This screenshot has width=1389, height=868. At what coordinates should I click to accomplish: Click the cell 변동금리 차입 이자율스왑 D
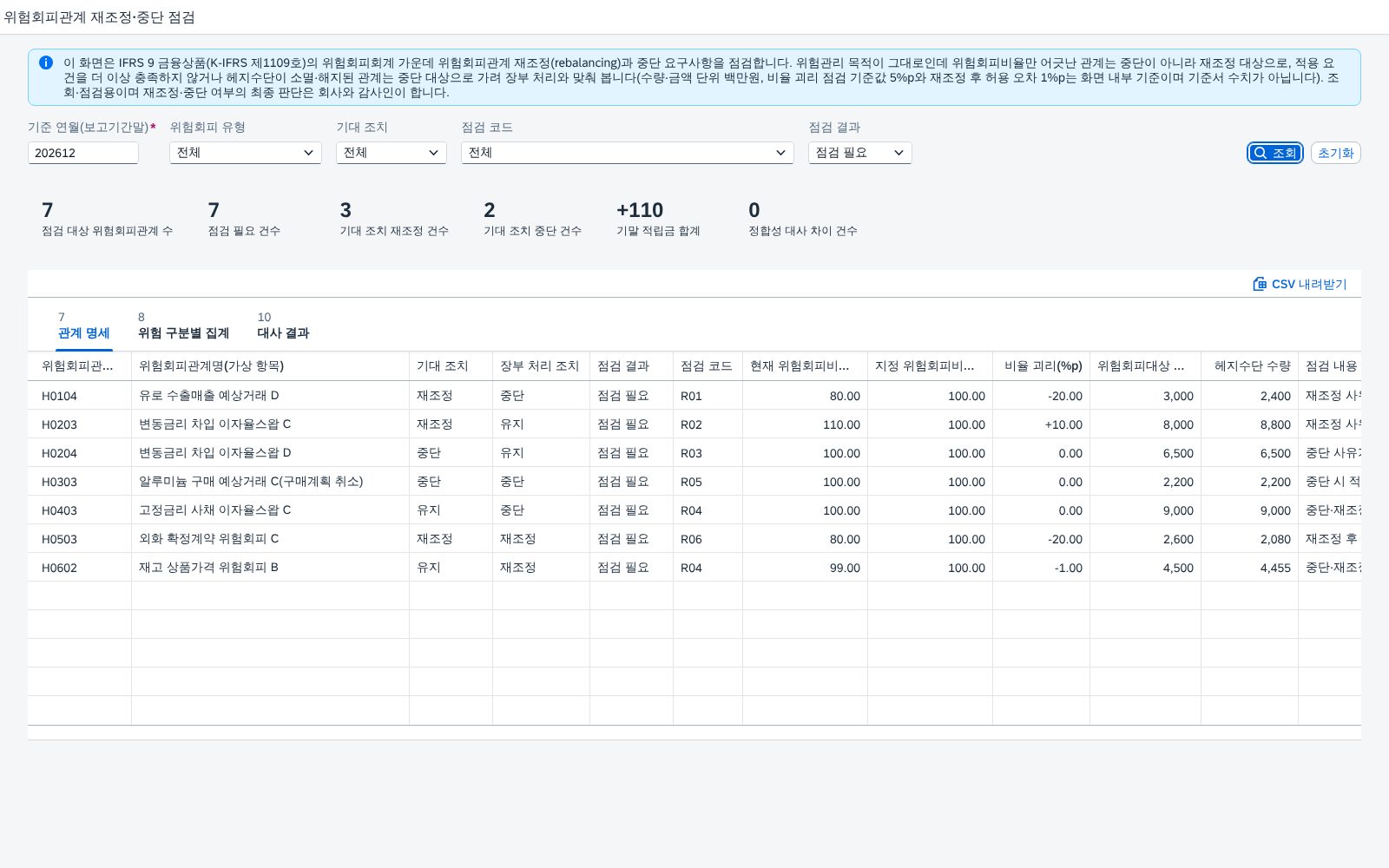click(215, 453)
